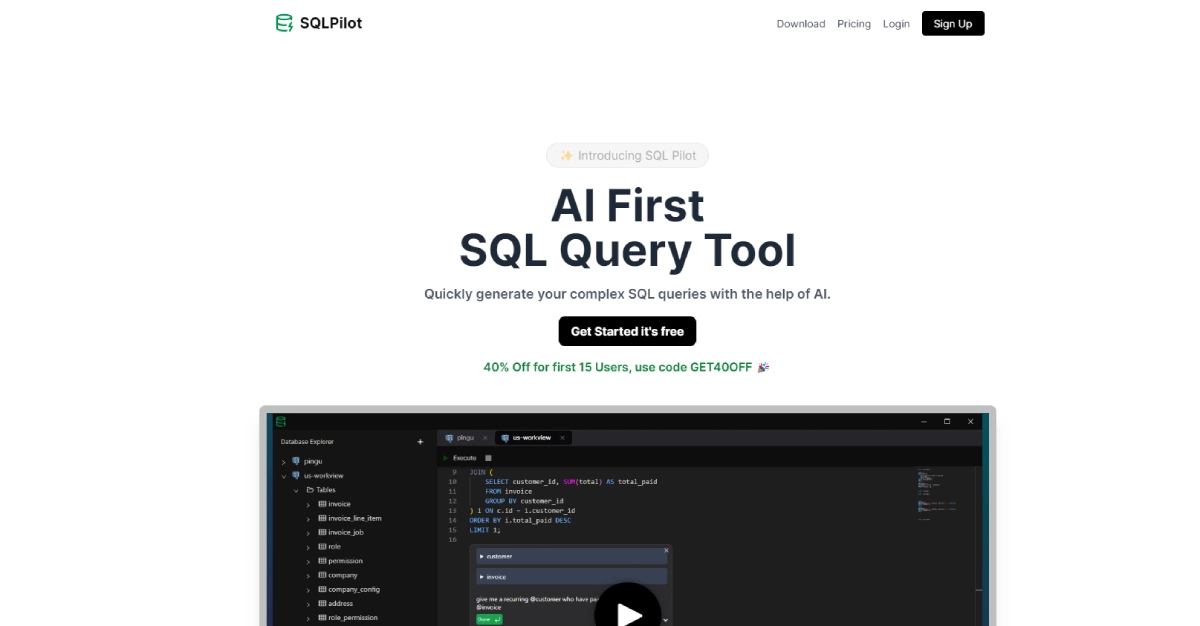Screen dimensions: 1200x626
Task: Click the Tables folder icon in the tree
Action: tap(309, 490)
